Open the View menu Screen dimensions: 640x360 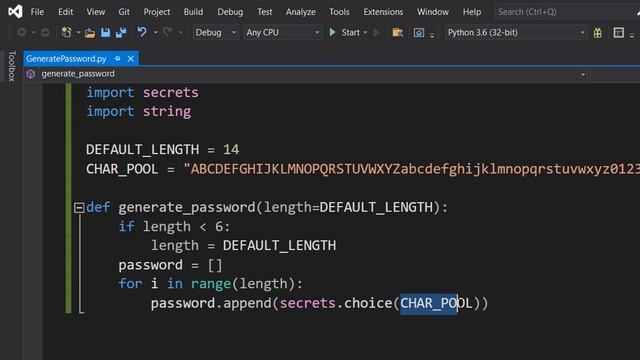click(x=96, y=12)
